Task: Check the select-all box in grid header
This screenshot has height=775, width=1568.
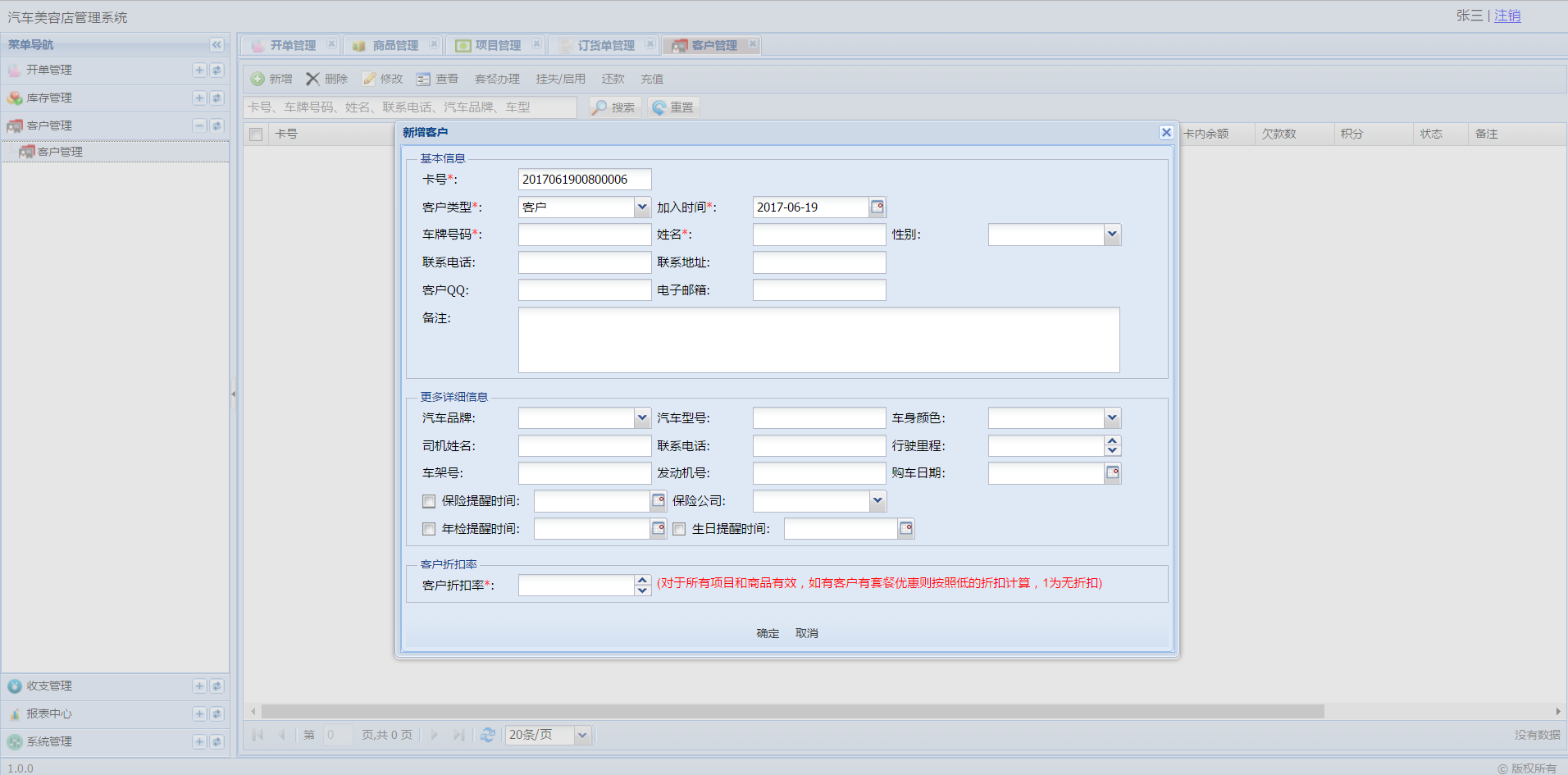Action: pyautogui.click(x=256, y=134)
